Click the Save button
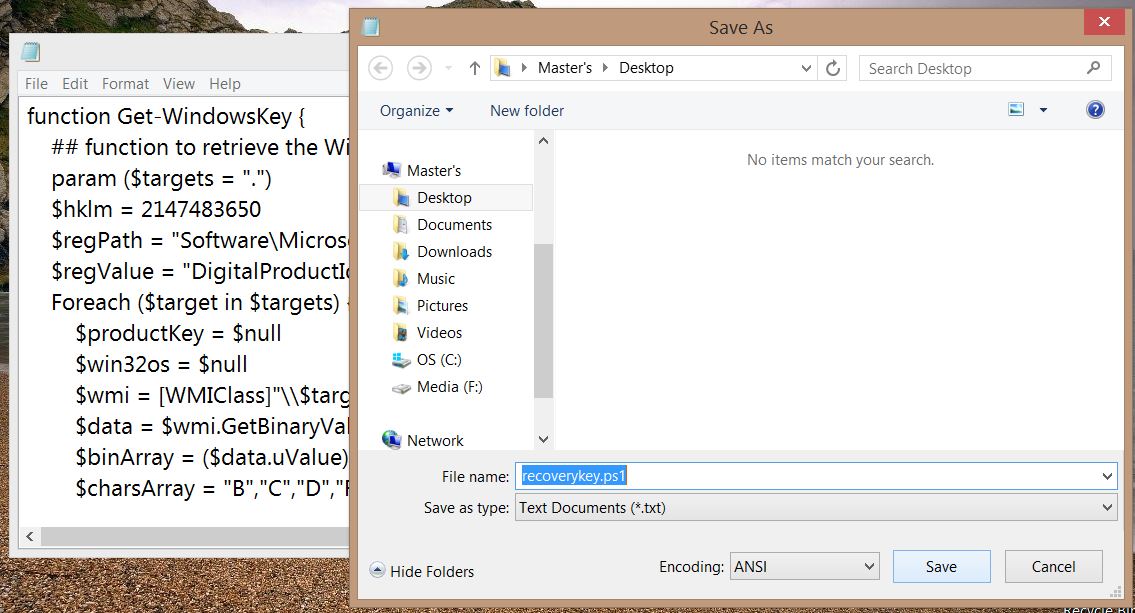Viewport: 1135px width, 613px height. point(940,566)
